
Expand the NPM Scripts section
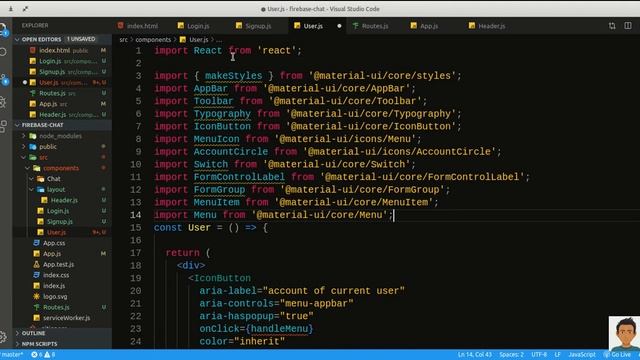[x=39, y=344]
